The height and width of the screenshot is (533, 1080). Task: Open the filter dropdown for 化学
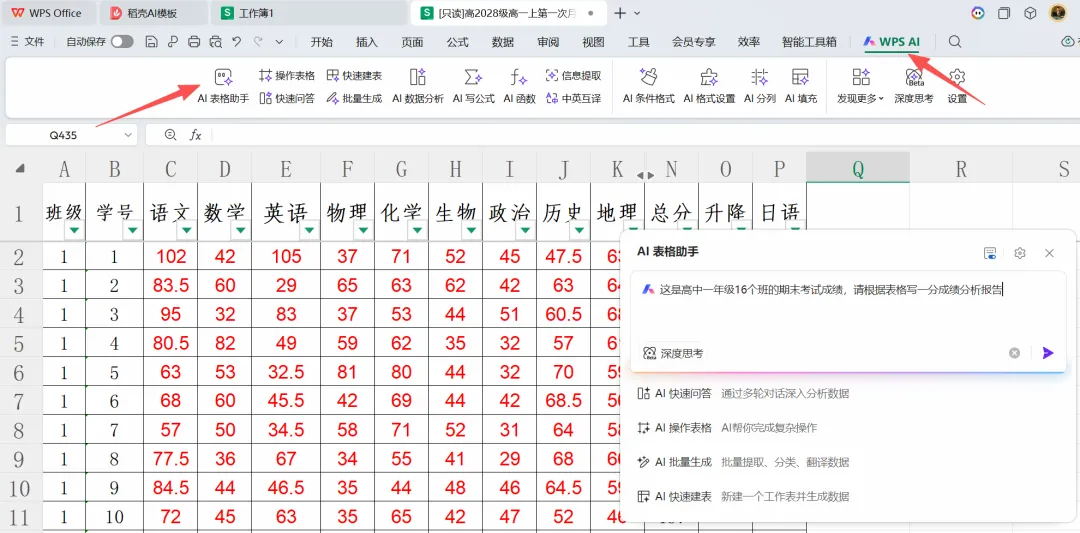pos(417,231)
